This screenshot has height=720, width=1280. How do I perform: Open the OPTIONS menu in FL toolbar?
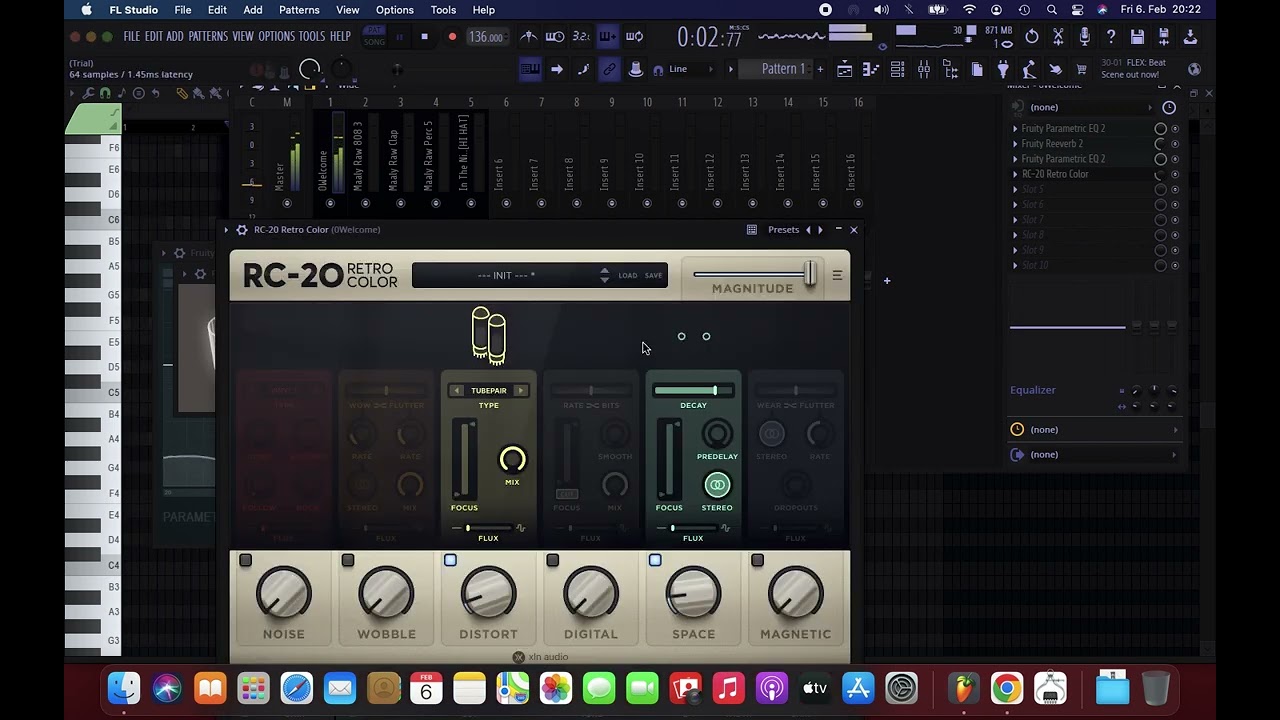[x=277, y=37]
